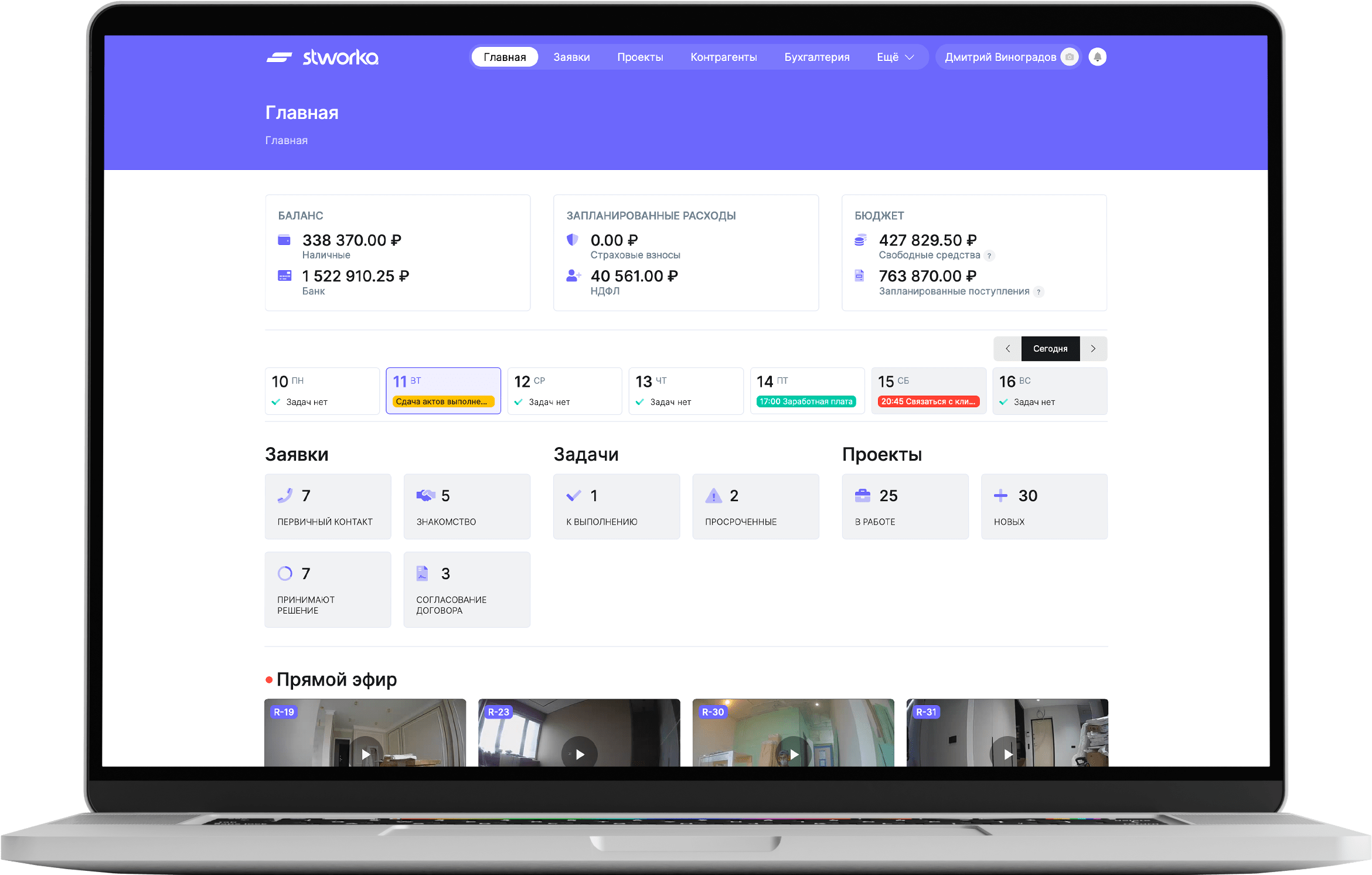1372x875 pixels.
Task: Switch to Бухгалтерия navigation tab
Action: click(816, 57)
